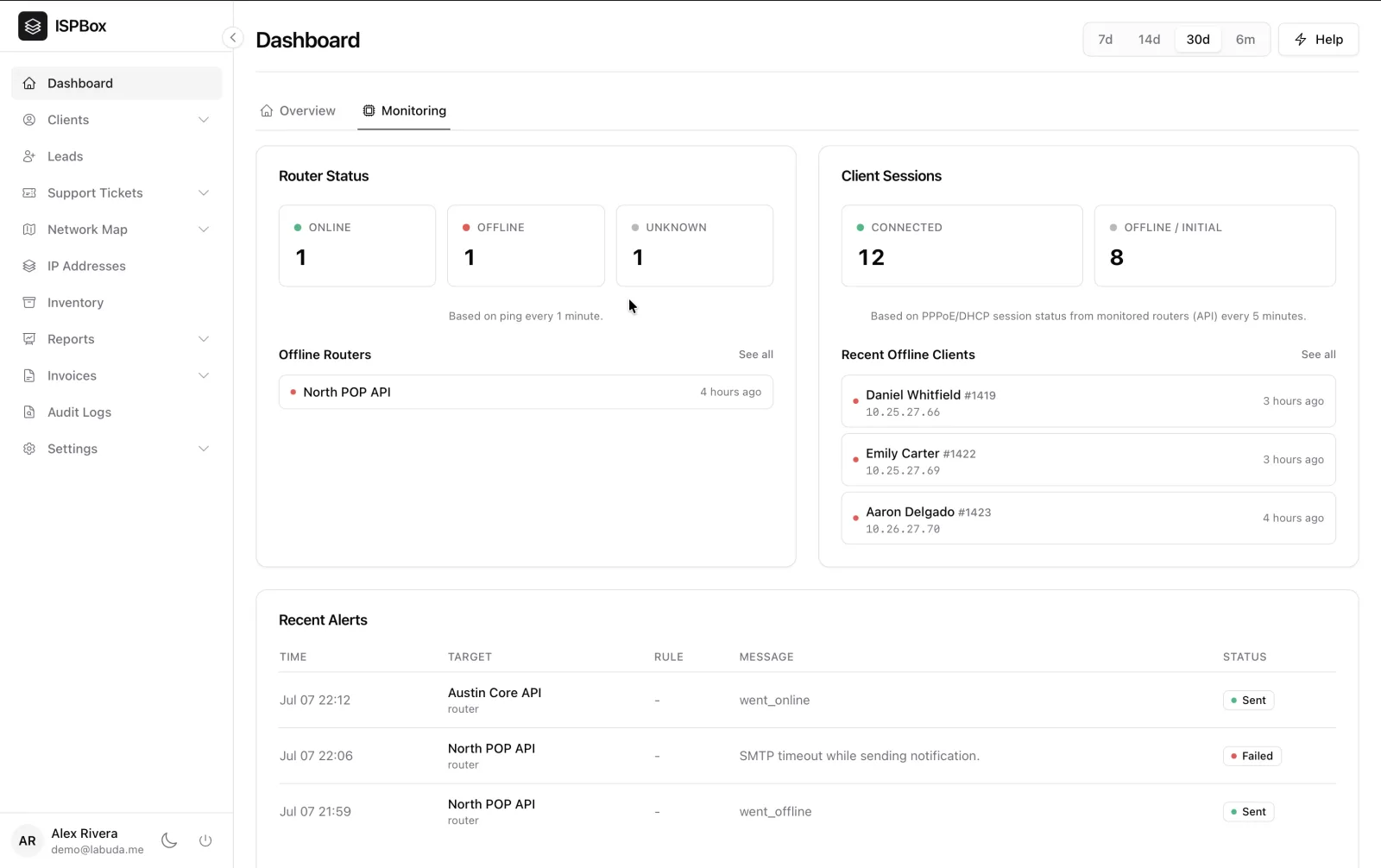Click the OFFLINE / INITIAL sessions card
This screenshot has height=868, width=1381.
[1215, 246]
